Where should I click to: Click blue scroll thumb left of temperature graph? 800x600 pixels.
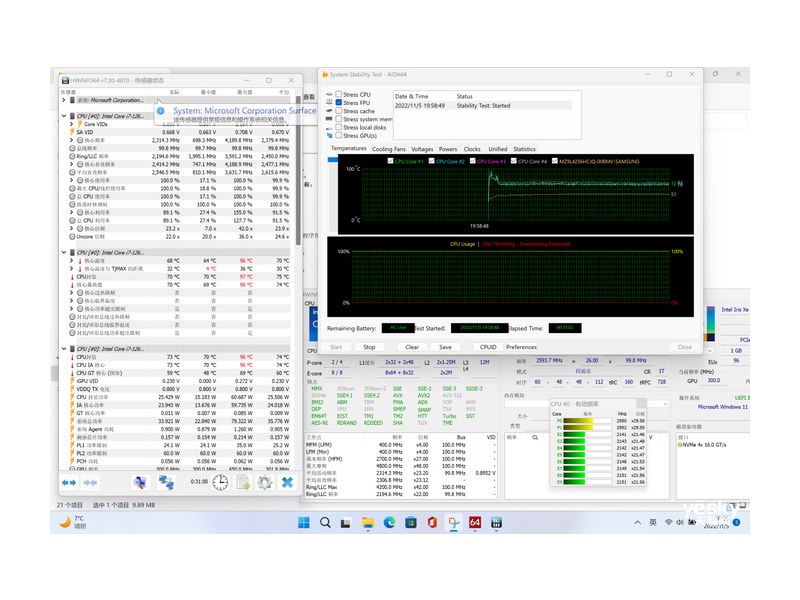tap(332, 160)
